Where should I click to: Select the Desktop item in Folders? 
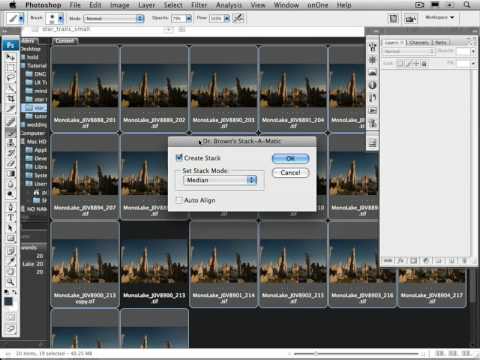[x=31, y=49]
